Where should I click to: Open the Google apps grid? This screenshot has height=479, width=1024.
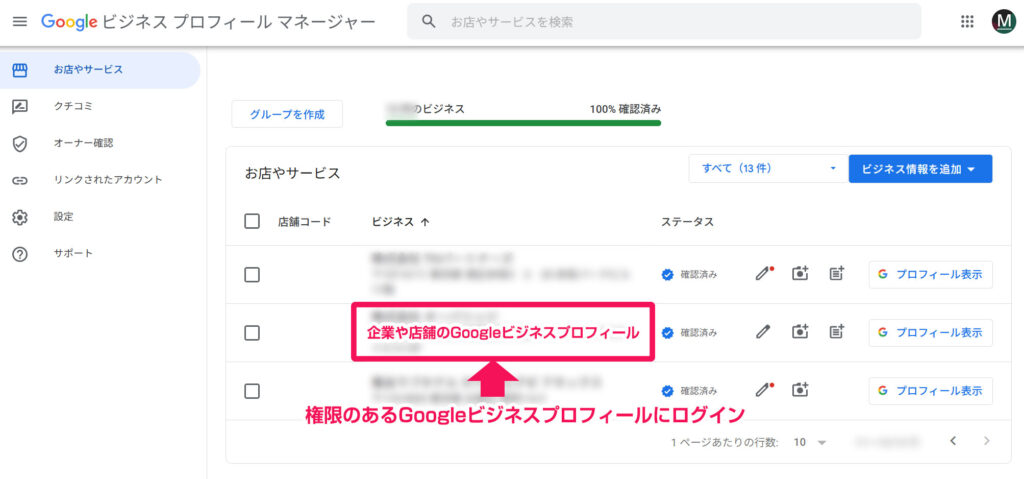[967, 21]
